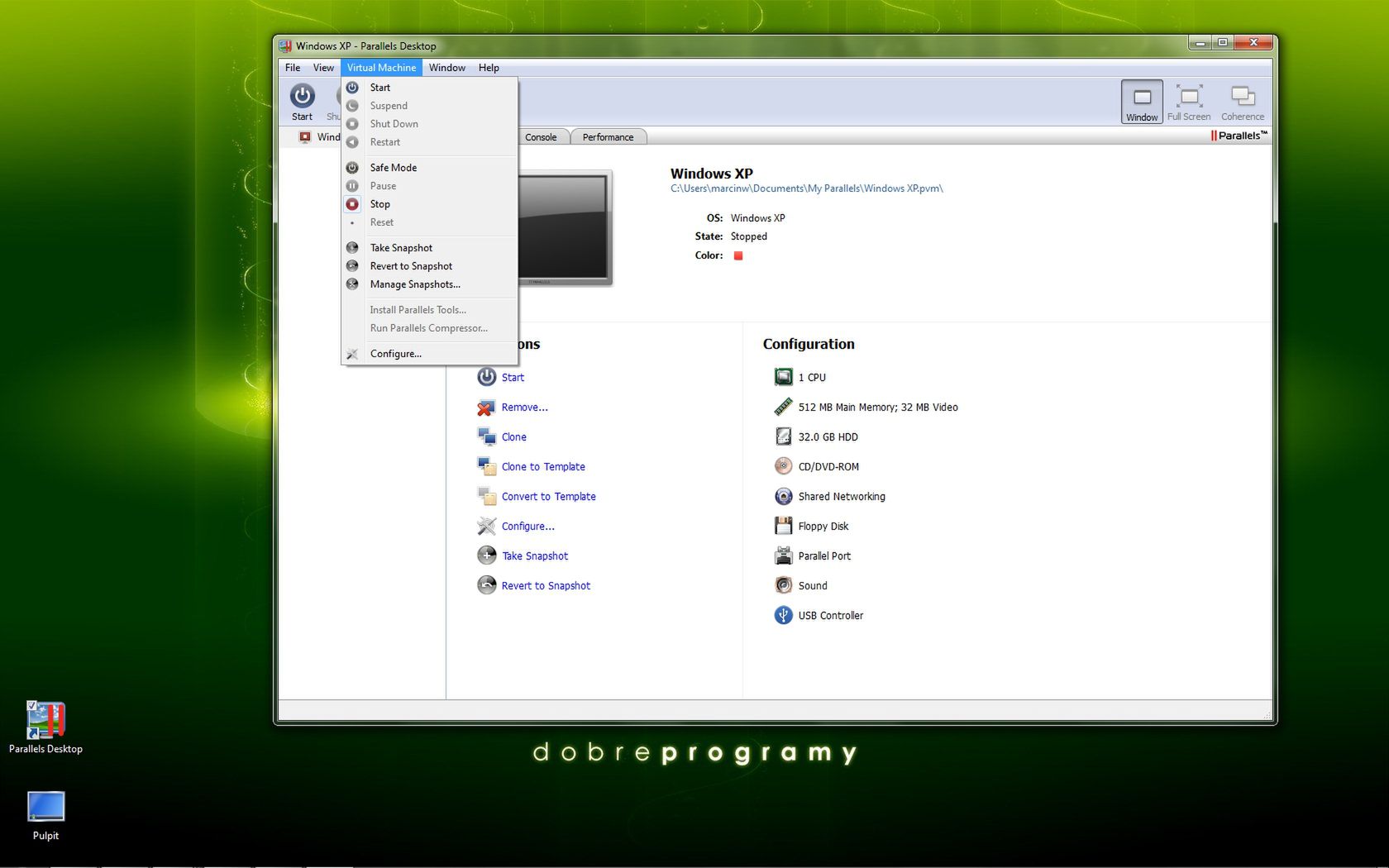Select Take Snapshot from the menu
Screen dimensions: 1389x868
click(x=429, y=248)
